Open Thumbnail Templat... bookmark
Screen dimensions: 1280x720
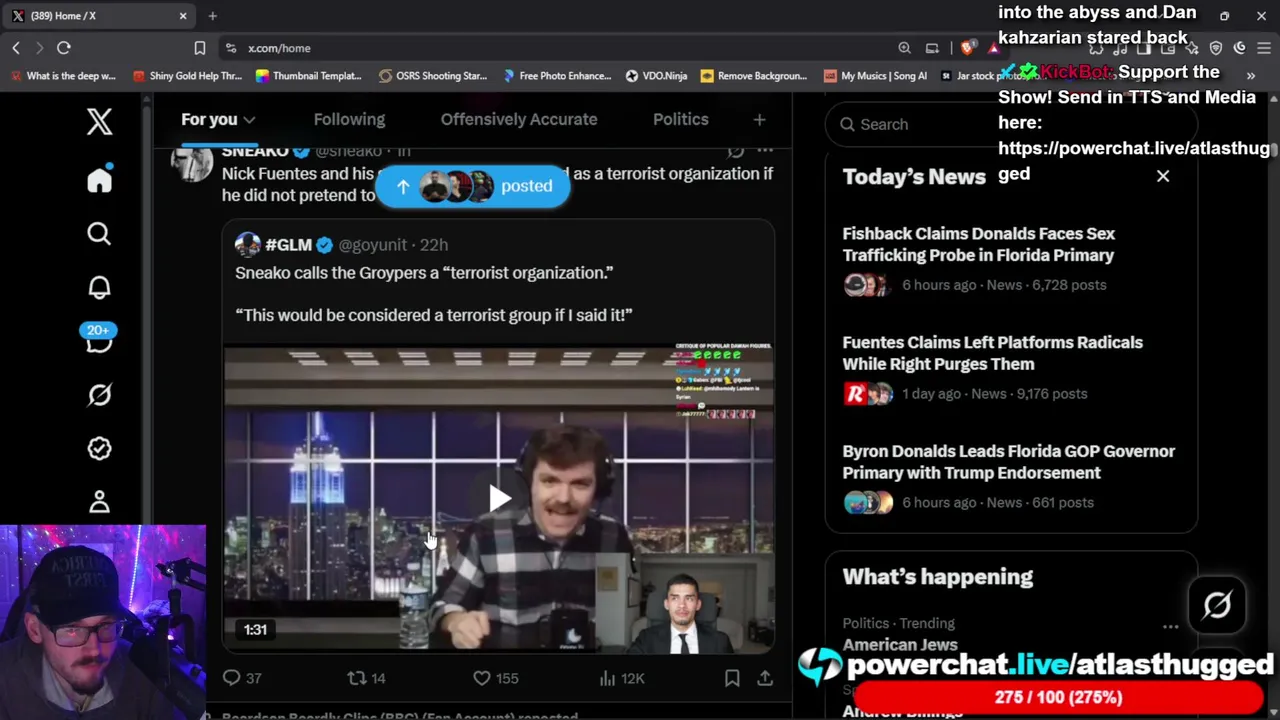[x=309, y=76]
